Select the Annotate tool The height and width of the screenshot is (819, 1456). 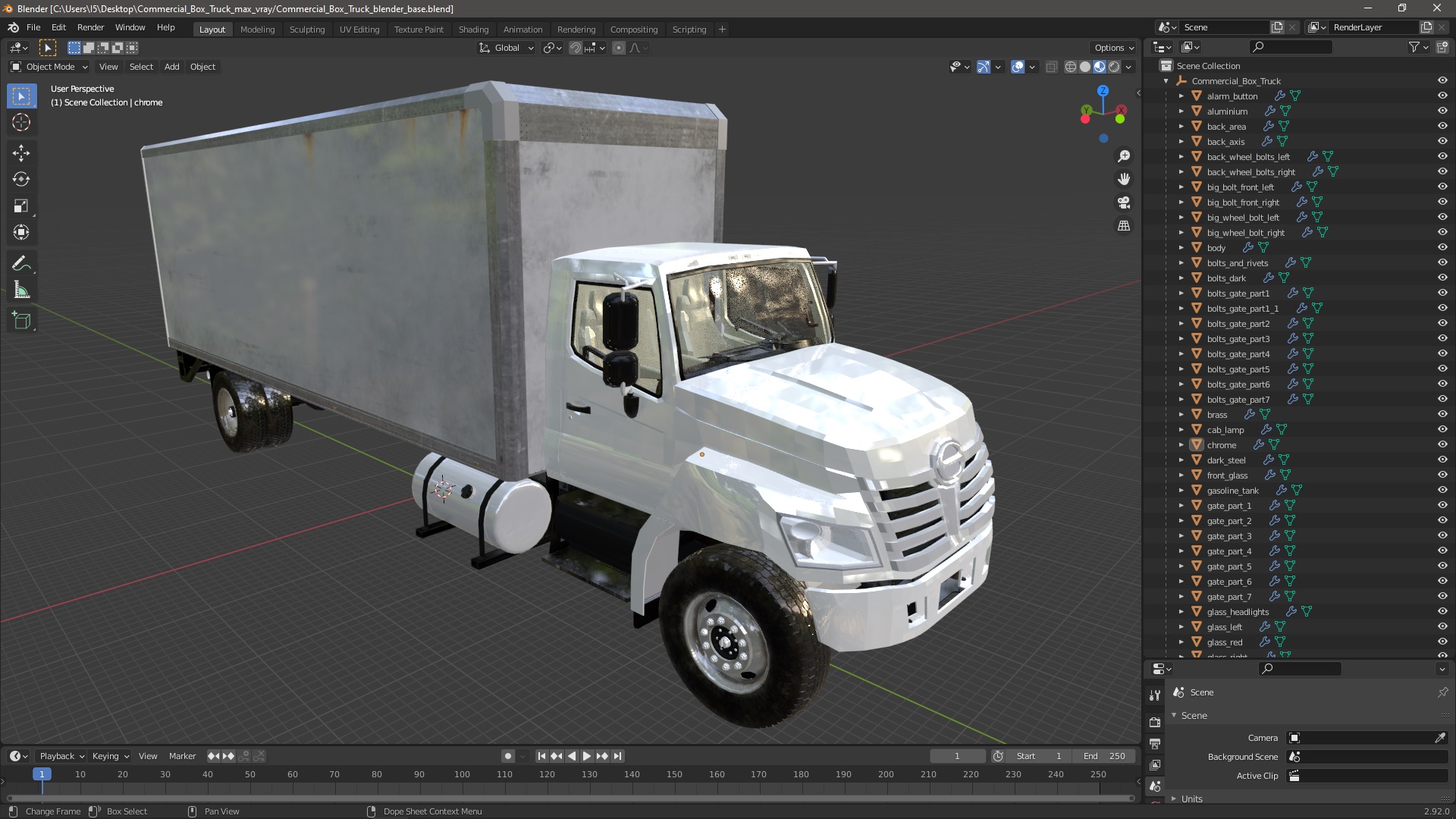pyautogui.click(x=21, y=264)
